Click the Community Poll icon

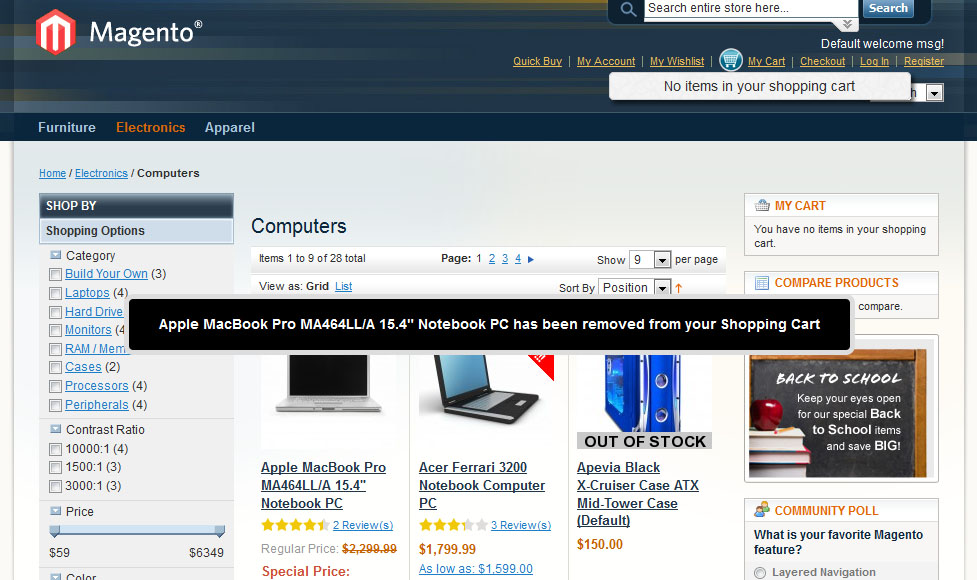(x=762, y=510)
